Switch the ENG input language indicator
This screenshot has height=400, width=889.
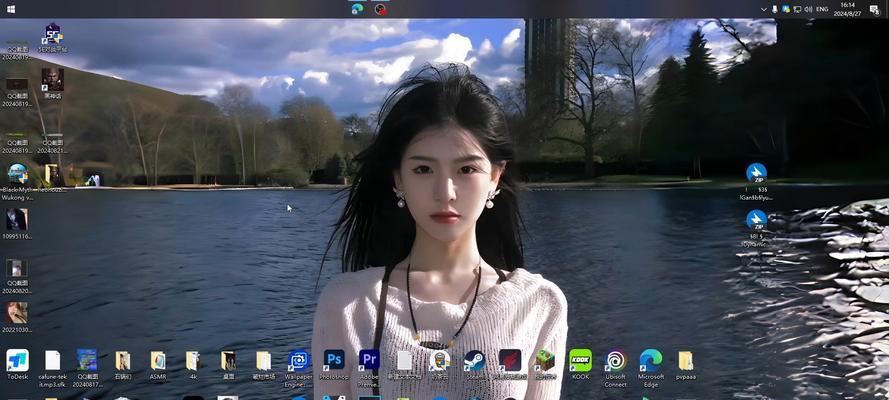coord(822,9)
